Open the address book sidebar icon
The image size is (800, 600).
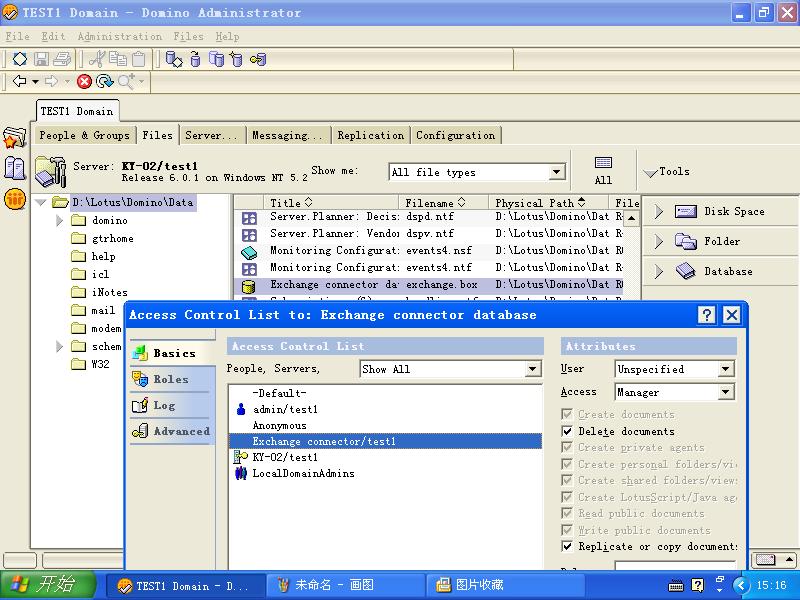(15, 168)
